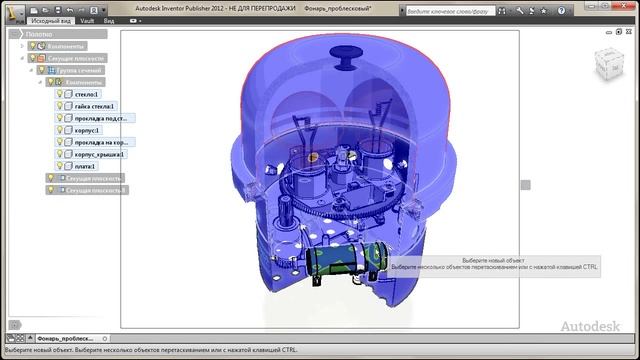Open the quick access toolbar customize dropdown arrow
The image size is (640, 360).
[x=104, y=10]
